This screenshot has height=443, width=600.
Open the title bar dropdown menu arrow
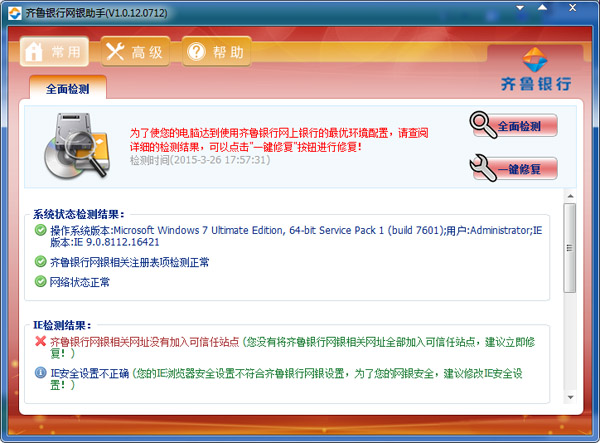[x=520, y=8]
